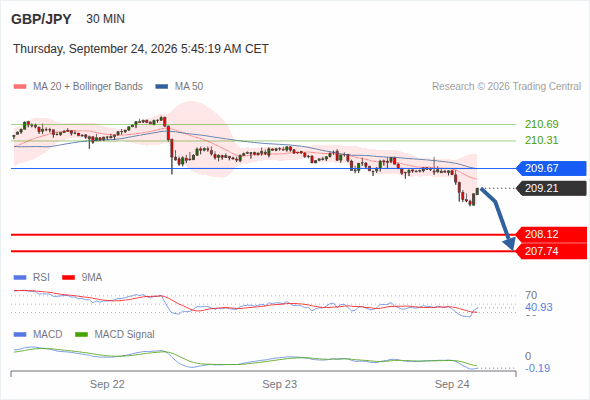
Task: Select the 209.67 blue pivot price tag
Action: (551, 168)
